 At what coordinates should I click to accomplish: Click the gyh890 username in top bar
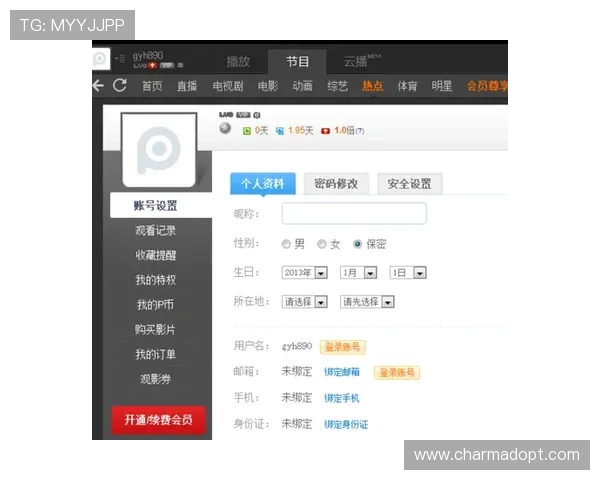click(148, 56)
